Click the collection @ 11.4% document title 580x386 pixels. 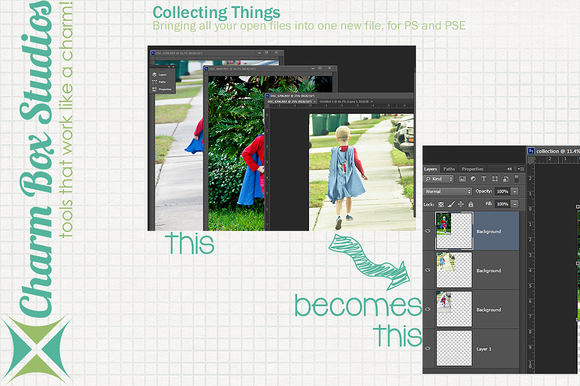pos(557,151)
